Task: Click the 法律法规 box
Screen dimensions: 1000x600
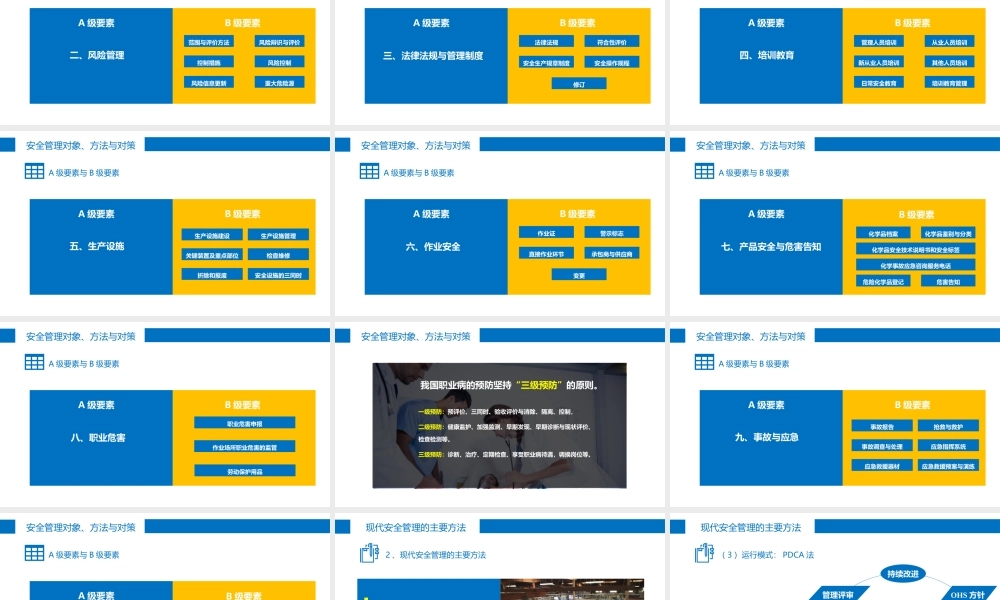Action: [547, 42]
